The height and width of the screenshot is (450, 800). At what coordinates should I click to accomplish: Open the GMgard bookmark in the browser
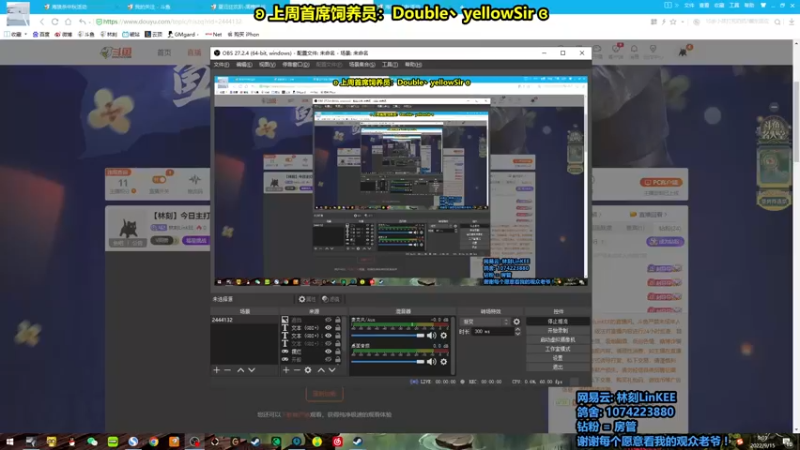pyautogui.click(x=182, y=34)
